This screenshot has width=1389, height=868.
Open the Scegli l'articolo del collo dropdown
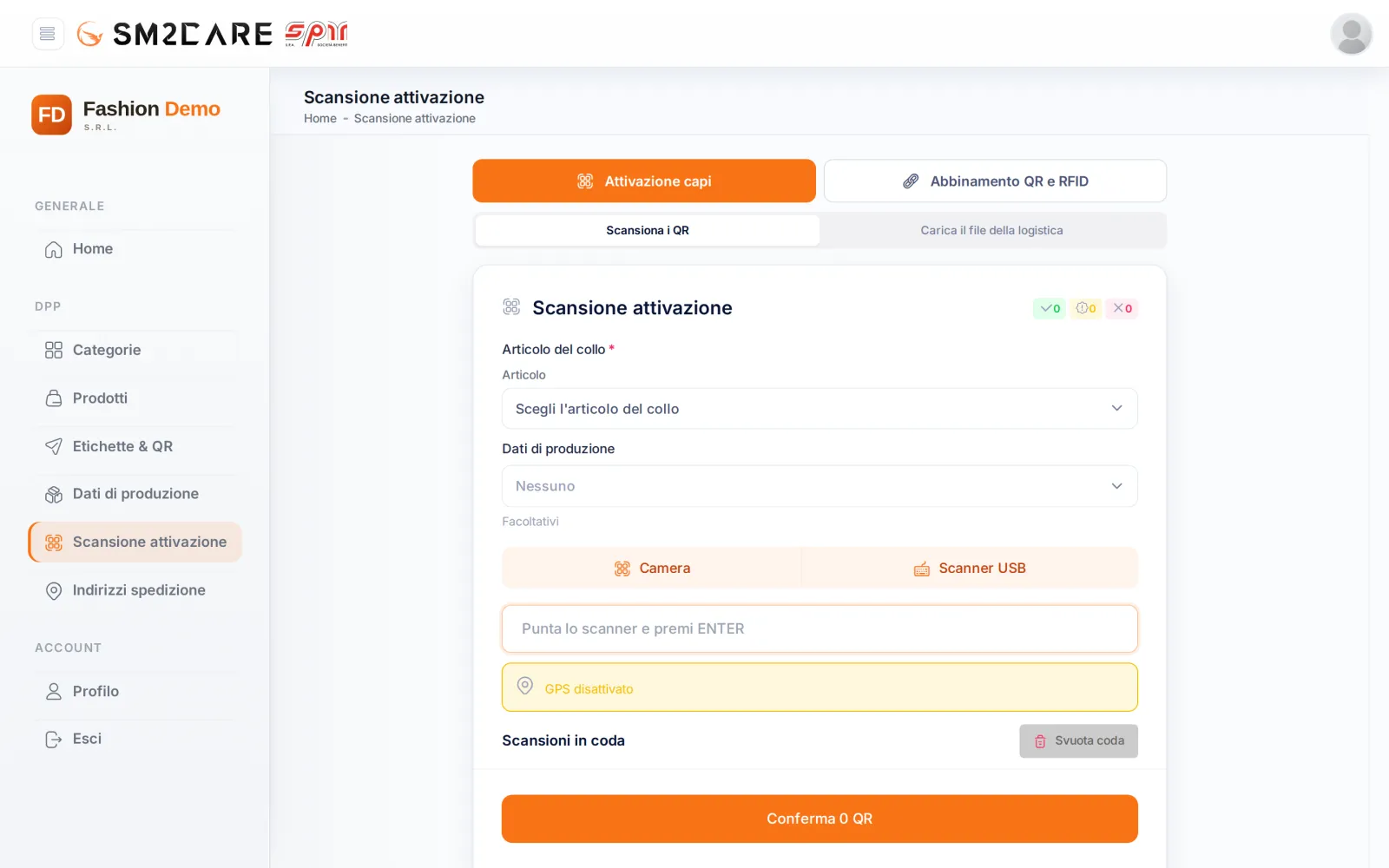(x=820, y=409)
